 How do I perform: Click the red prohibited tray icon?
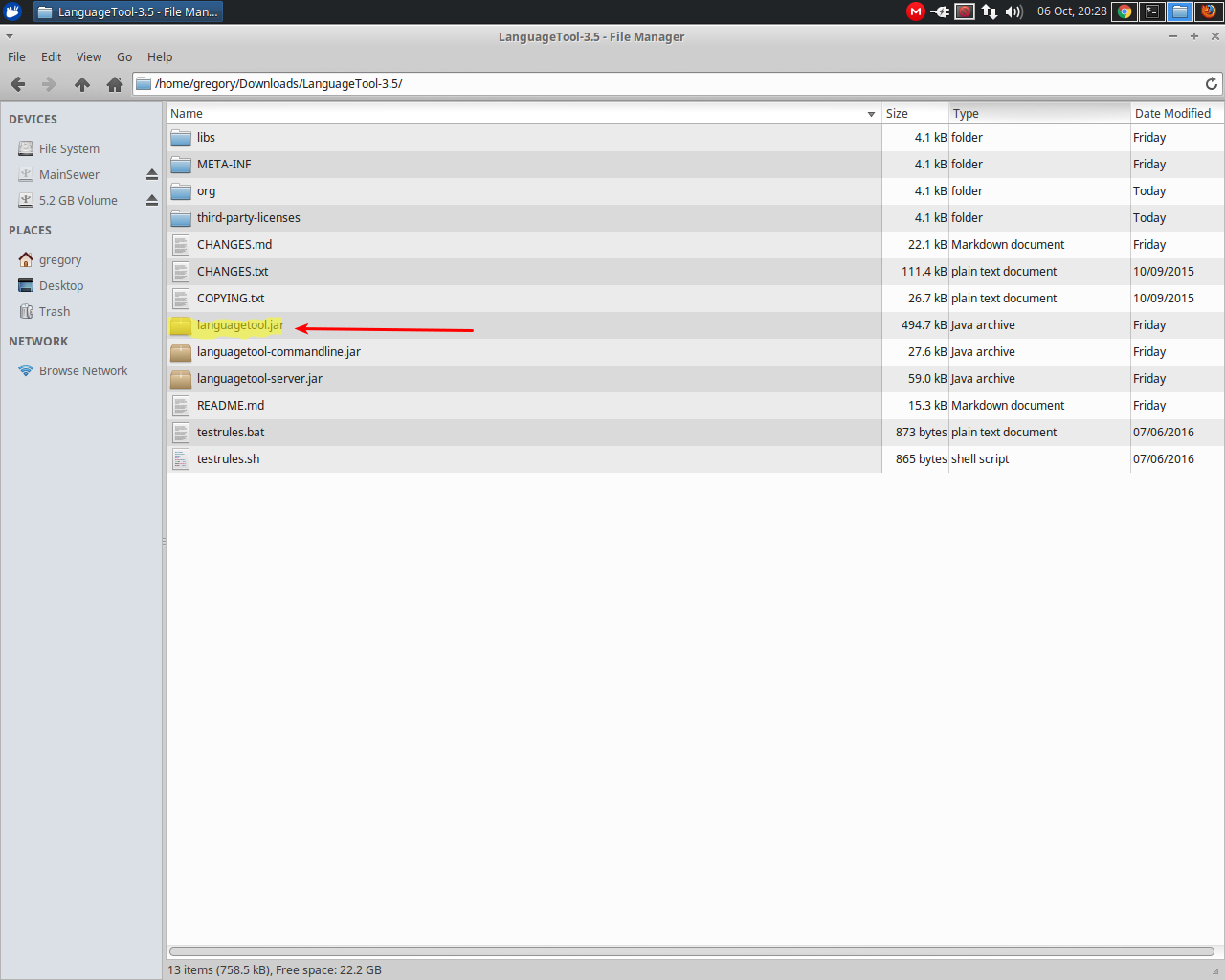[x=965, y=11]
